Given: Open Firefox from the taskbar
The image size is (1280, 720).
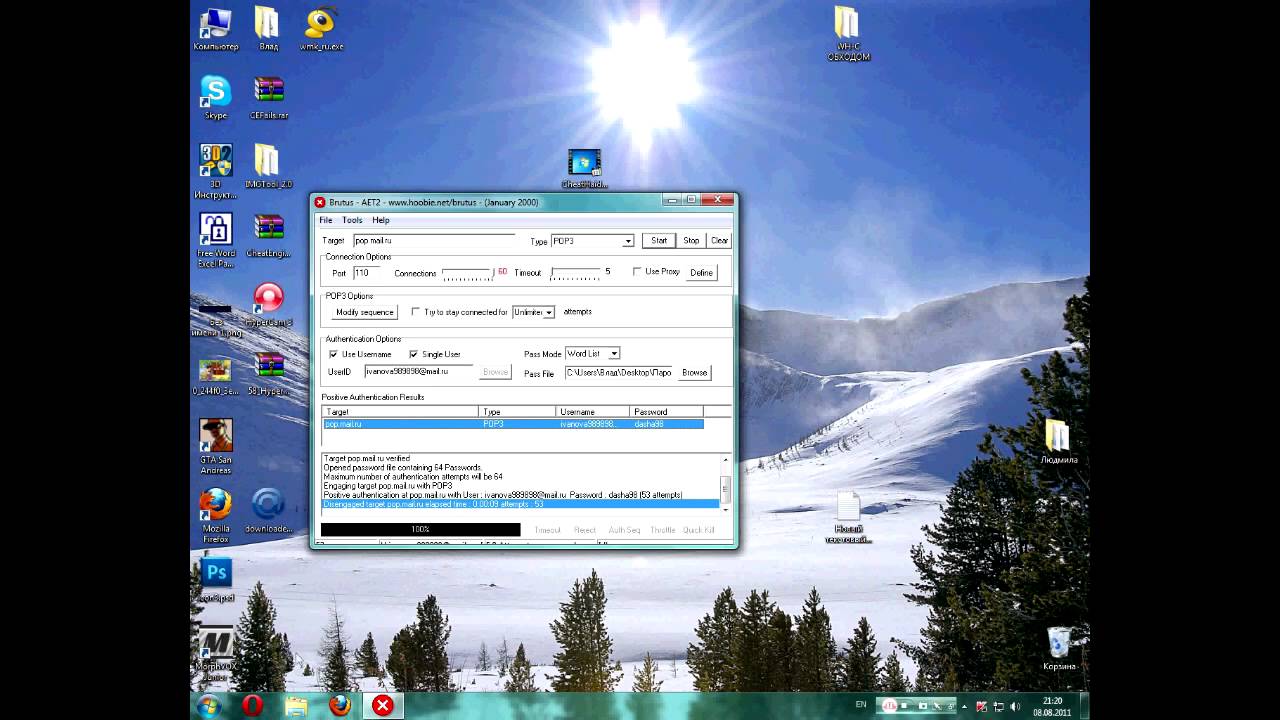Looking at the screenshot, I should click(340, 706).
